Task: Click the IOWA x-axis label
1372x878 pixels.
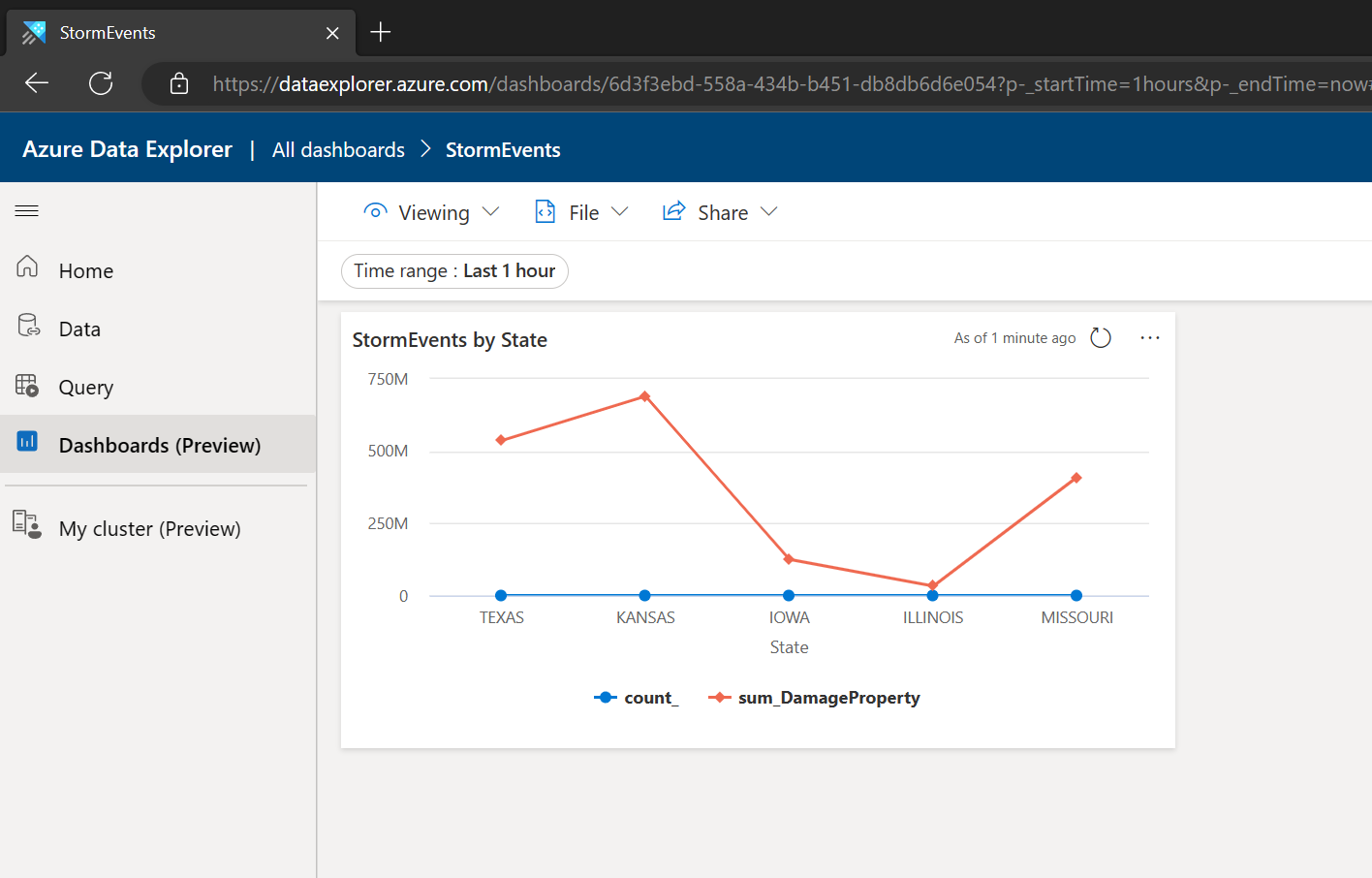Action: click(x=790, y=617)
